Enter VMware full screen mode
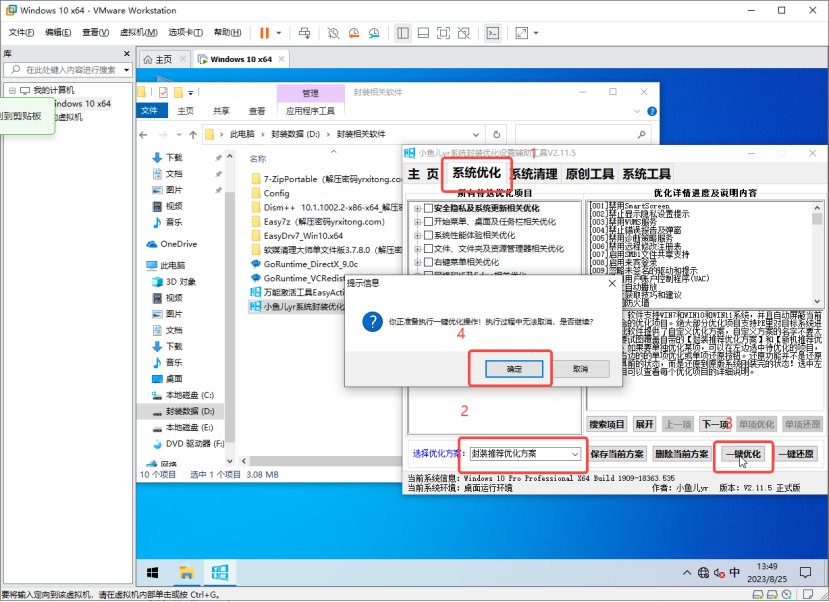The image size is (829, 602). [443, 33]
